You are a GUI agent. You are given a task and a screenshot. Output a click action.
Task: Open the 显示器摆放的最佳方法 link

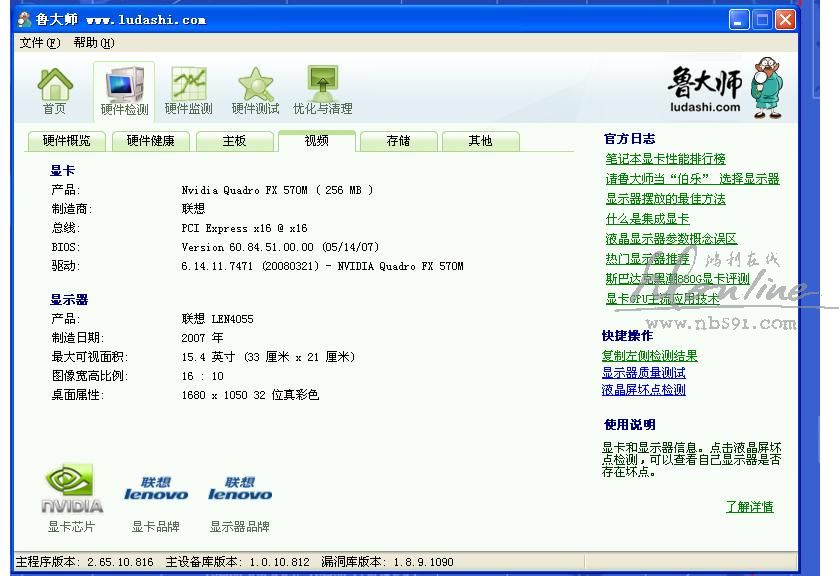click(665, 199)
